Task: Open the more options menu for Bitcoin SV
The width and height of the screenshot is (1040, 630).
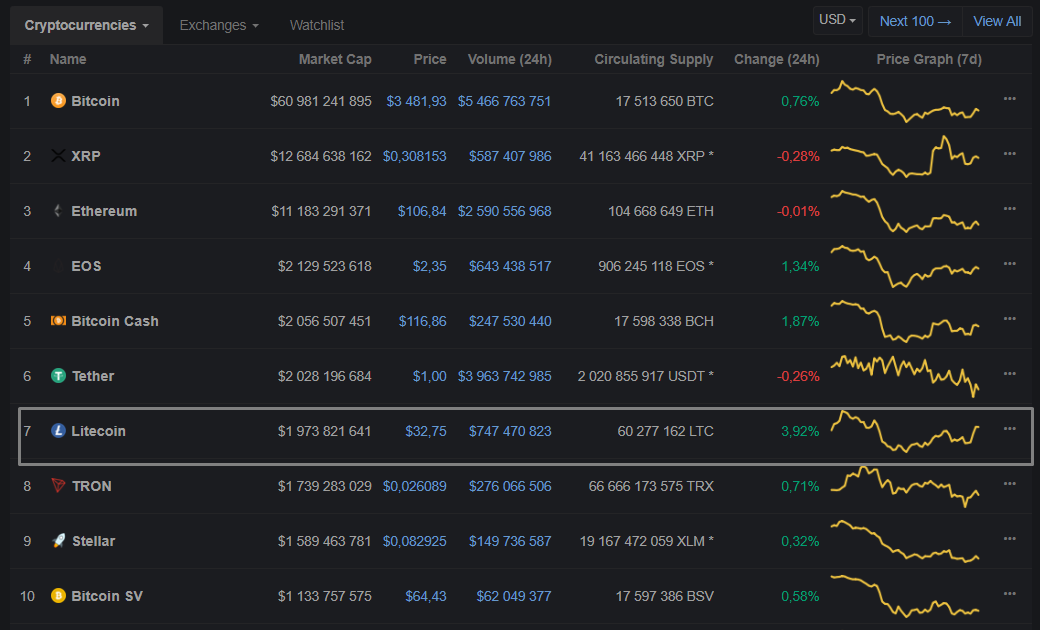Action: pos(1009,594)
